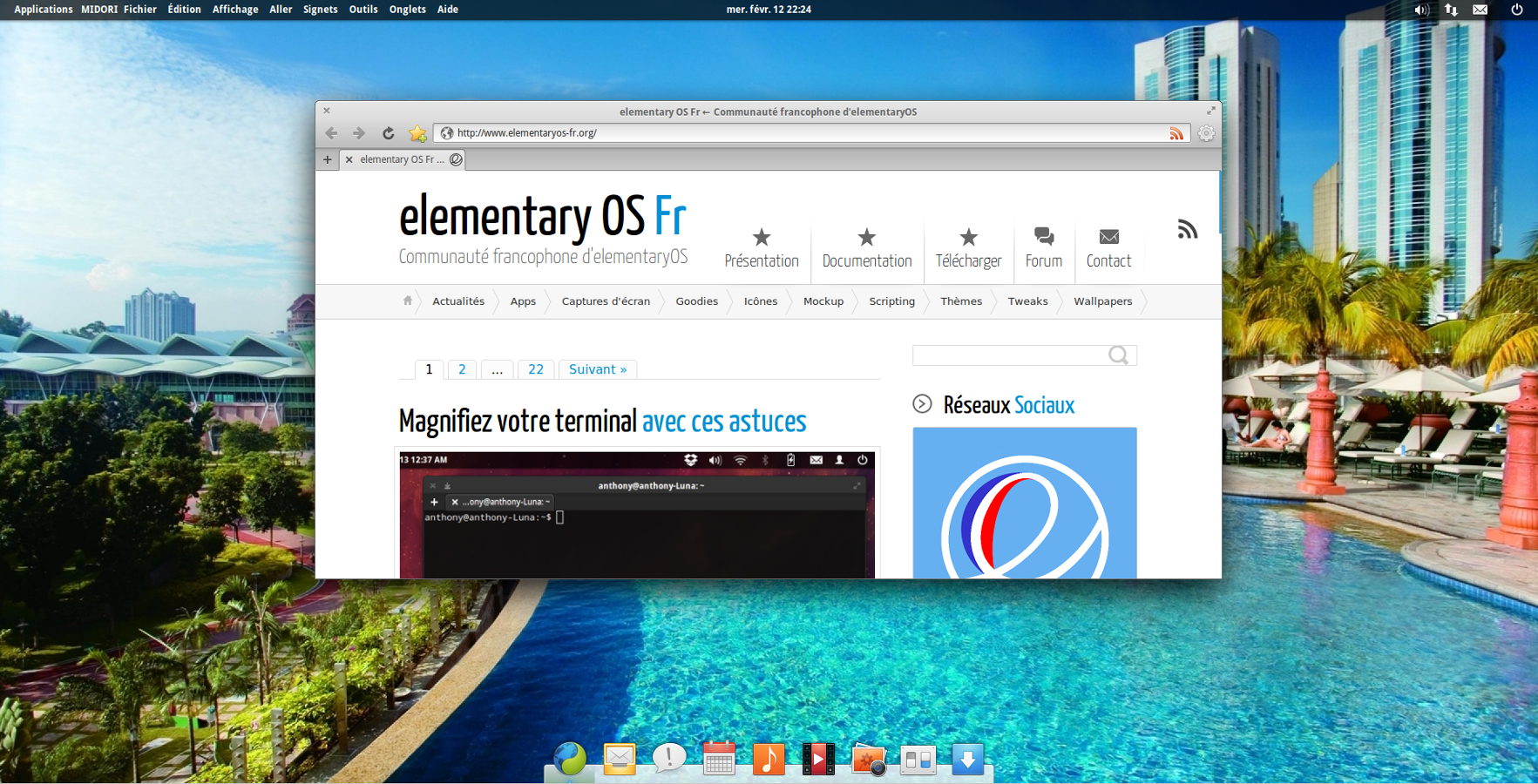This screenshot has width=1538, height=784.
Task: Open the Onglets menu
Action: tap(407, 10)
